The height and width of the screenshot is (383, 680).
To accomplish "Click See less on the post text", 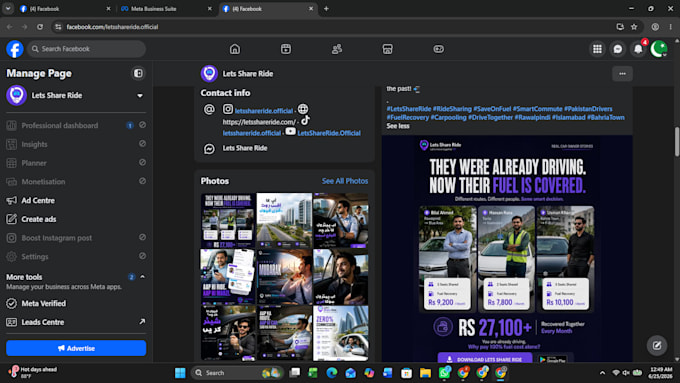I will coord(398,126).
